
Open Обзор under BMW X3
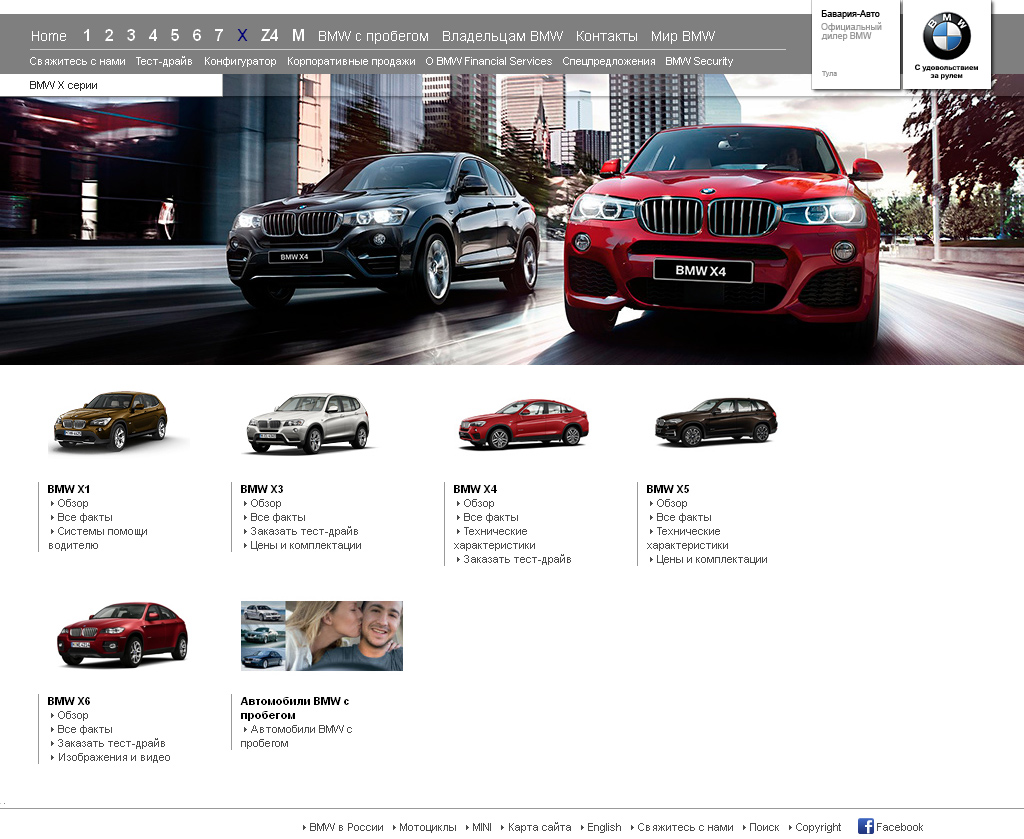click(266, 503)
